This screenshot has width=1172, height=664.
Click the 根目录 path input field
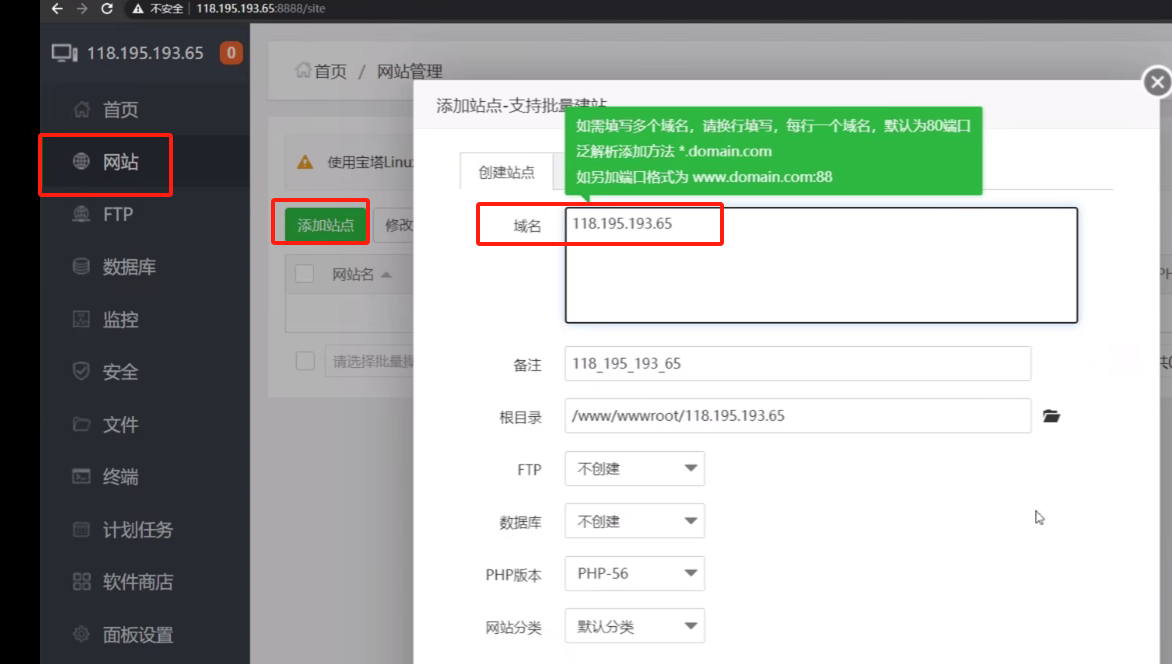tap(798, 416)
